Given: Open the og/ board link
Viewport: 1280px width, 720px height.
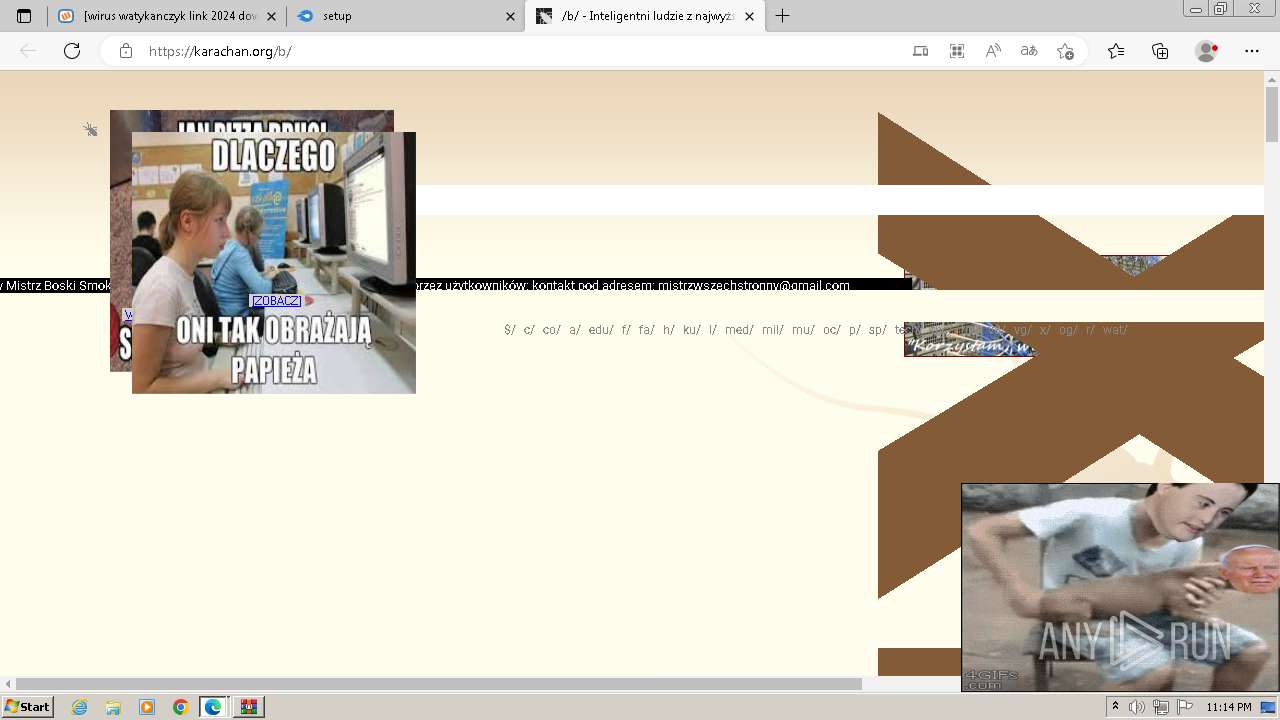Looking at the screenshot, I should point(1068,330).
